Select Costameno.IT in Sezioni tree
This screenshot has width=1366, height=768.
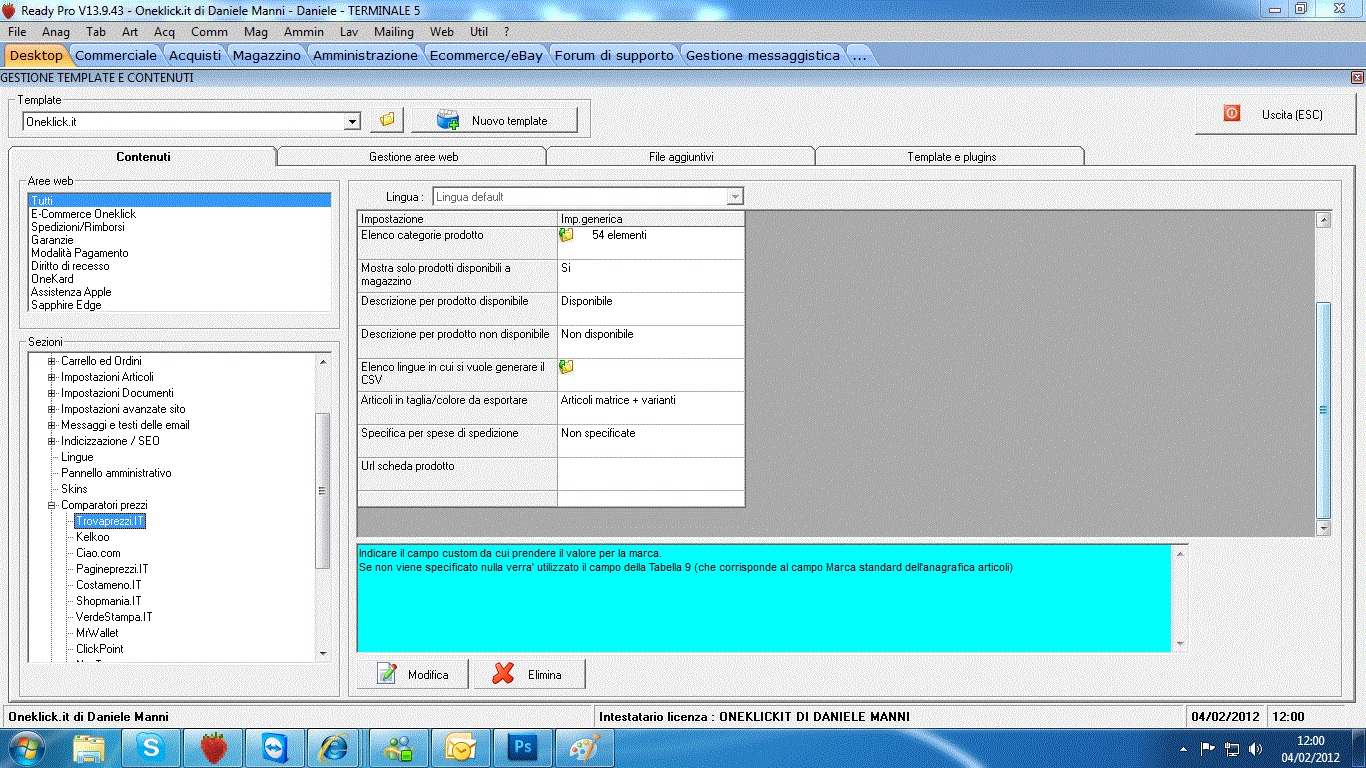click(x=109, y=585)
